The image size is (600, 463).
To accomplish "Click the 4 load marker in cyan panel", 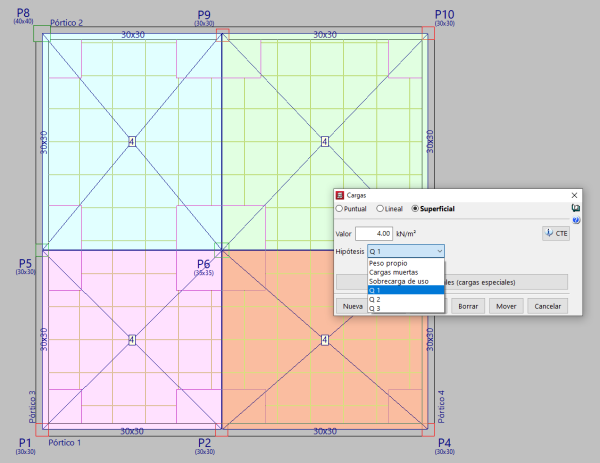I will [132, 142].
